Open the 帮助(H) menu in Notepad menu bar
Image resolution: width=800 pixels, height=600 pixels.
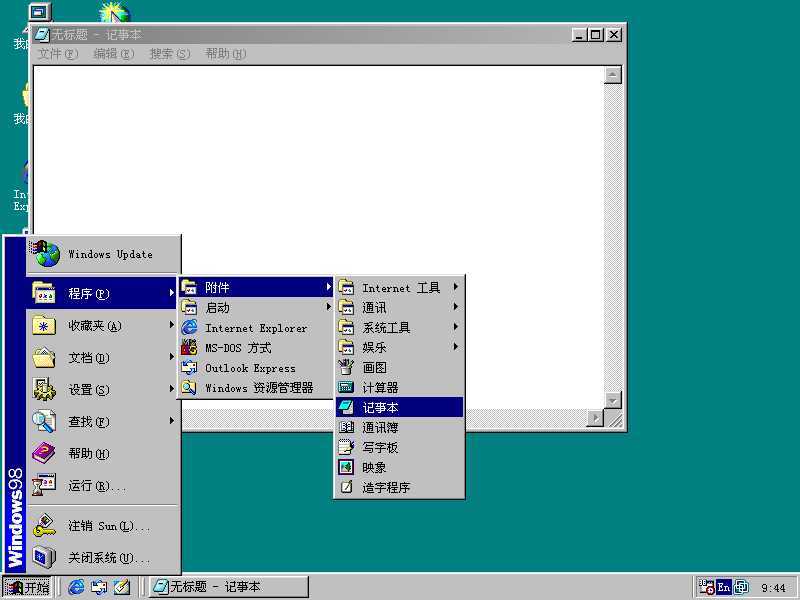tap(226, 54)
